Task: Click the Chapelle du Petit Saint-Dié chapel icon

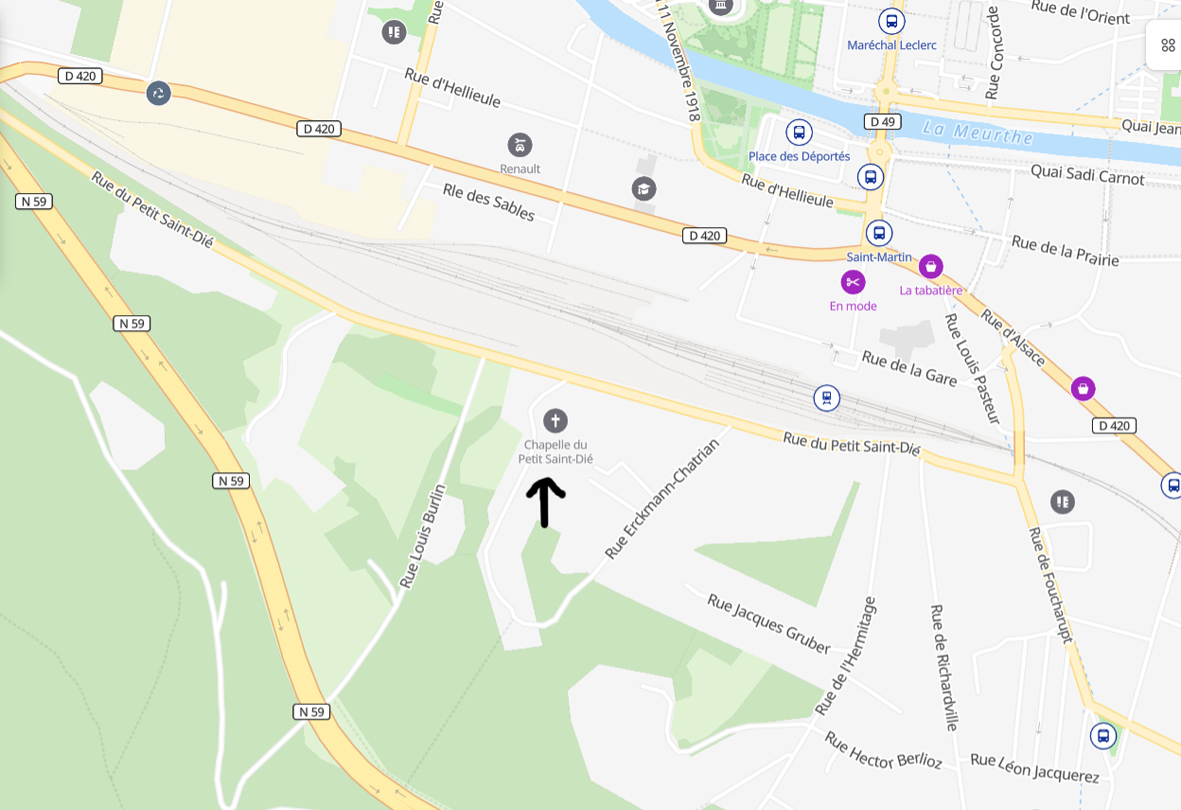Action: [555, 420]
